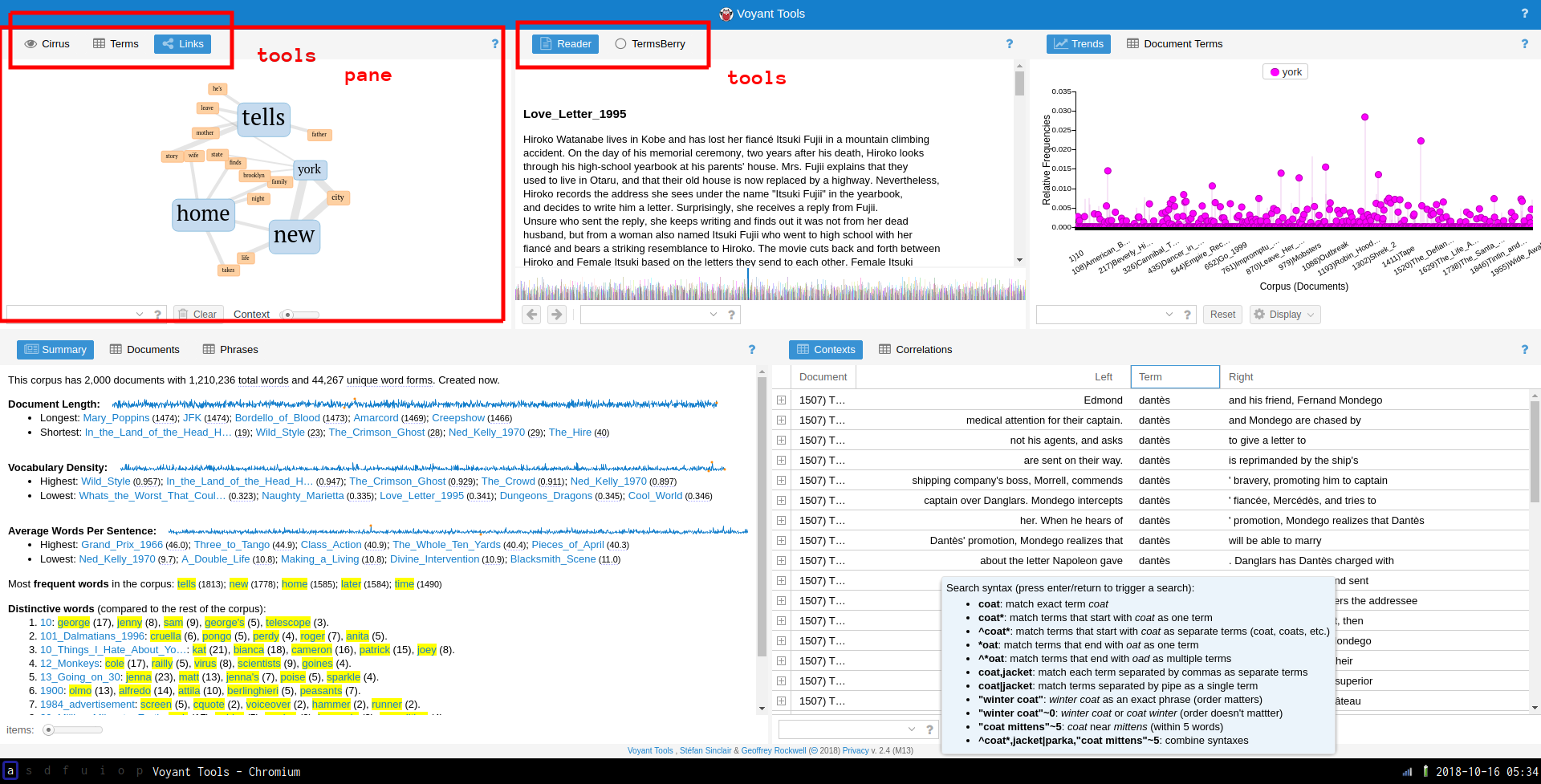
Task: Open help for the Contexts panel header
Action: click(x=1524, y=350)
